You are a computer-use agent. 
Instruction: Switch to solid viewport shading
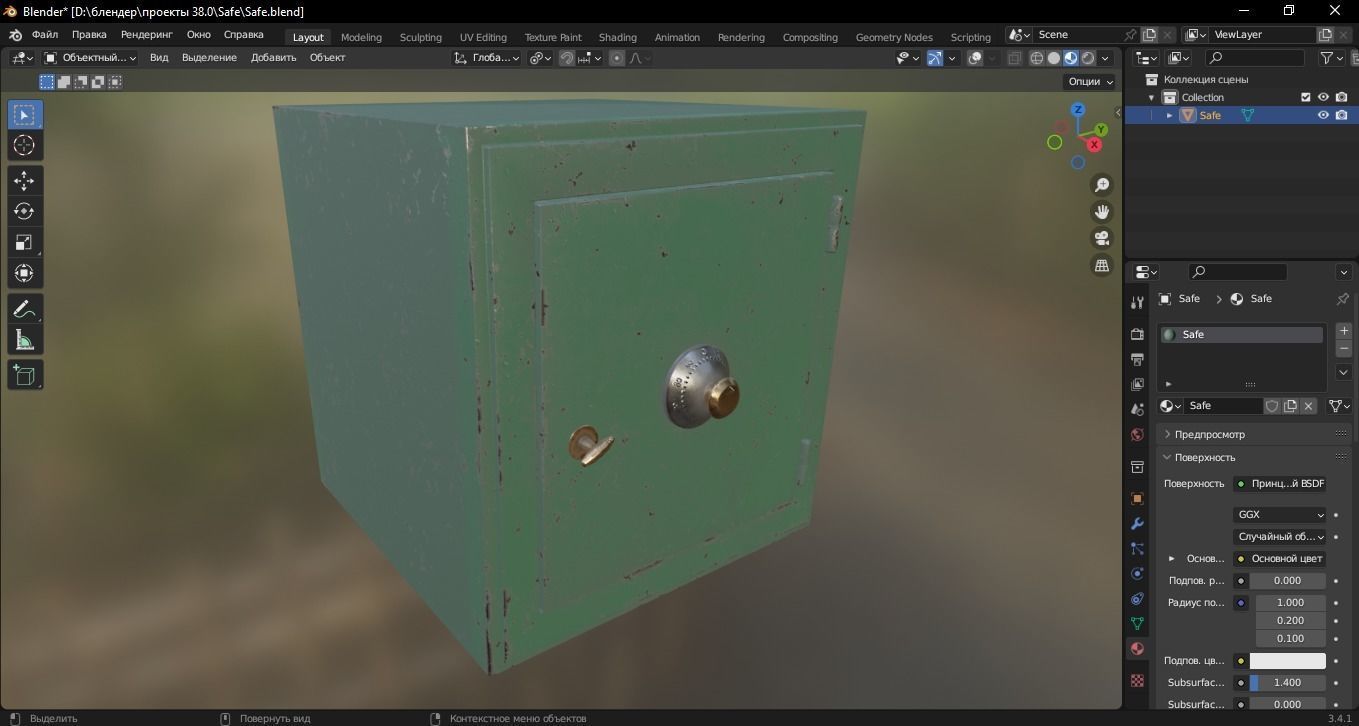1053,58
